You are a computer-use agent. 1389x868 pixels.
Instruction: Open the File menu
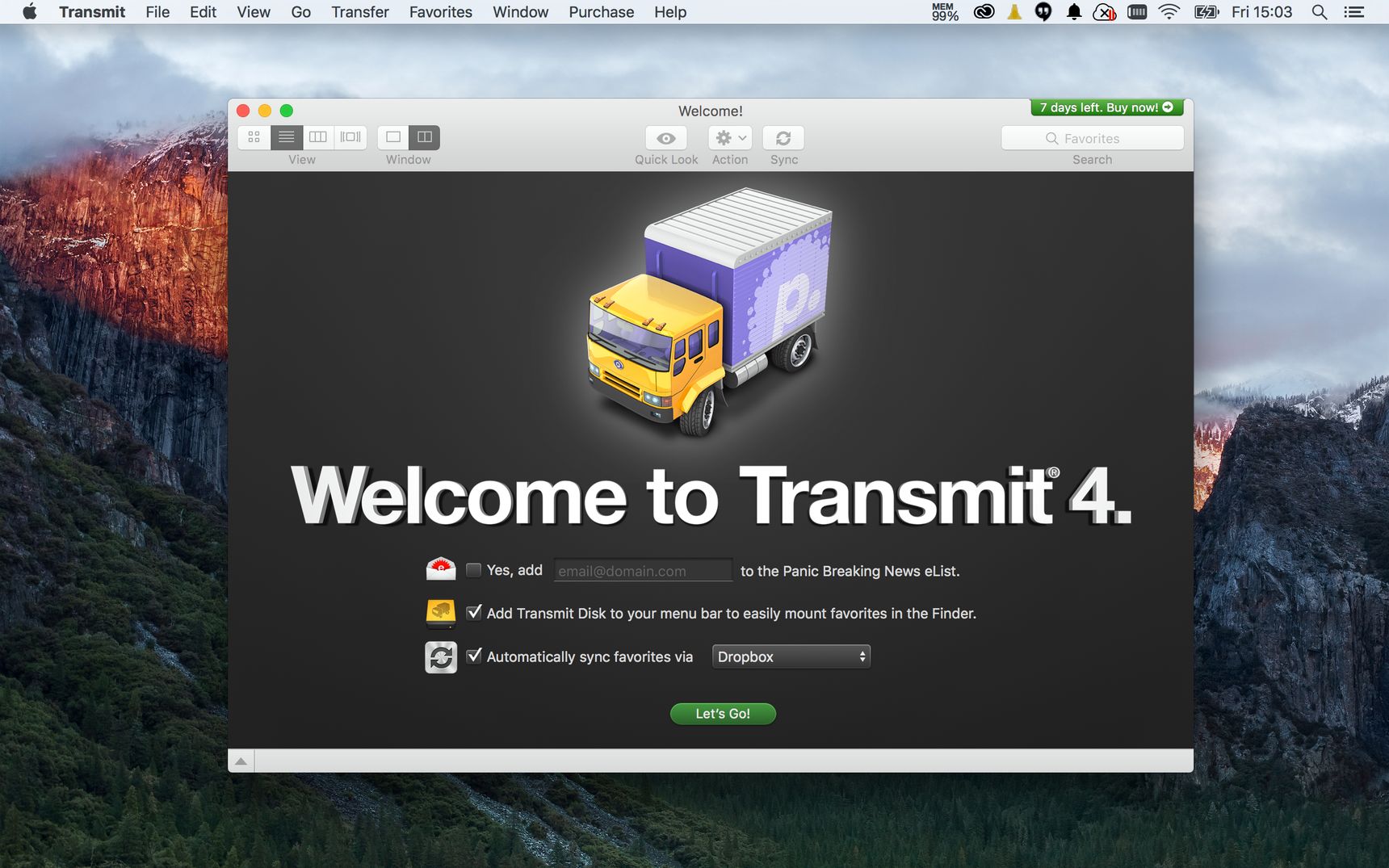point(157,12)
